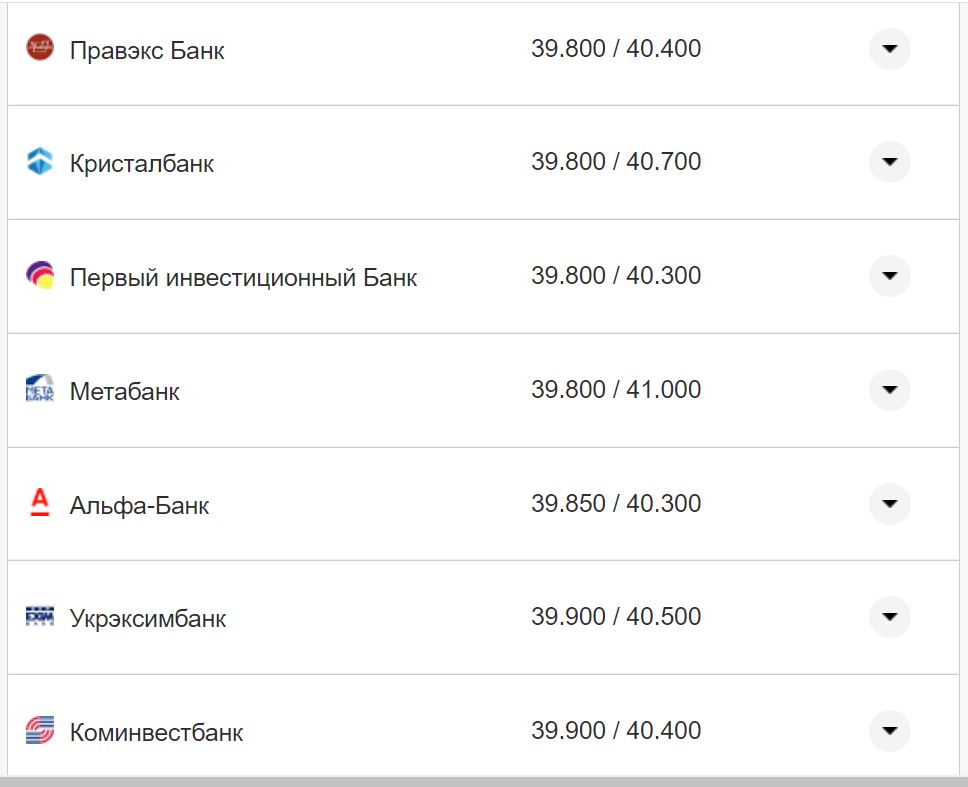Expand the Укрэксимбанк row arrow
Viewport: 968px width, 787px height.
pyautogui.click(x=889, y=617)
